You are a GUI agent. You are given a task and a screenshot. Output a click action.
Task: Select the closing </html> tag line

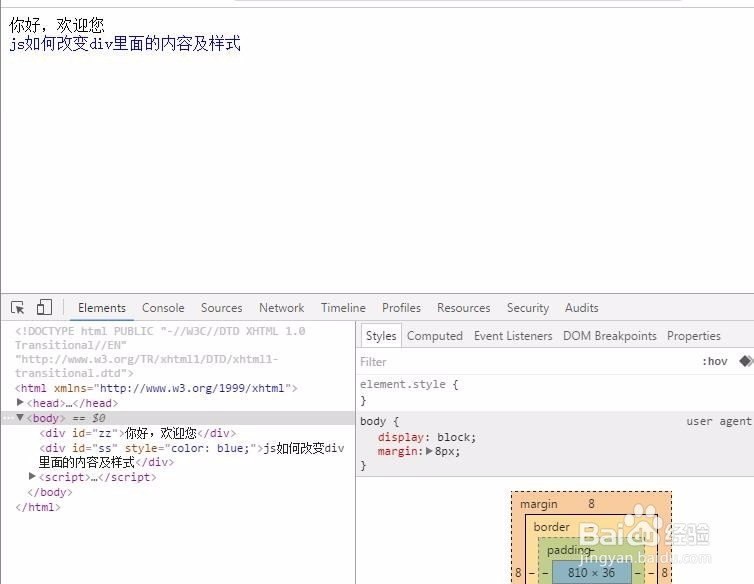coord(38,507)
